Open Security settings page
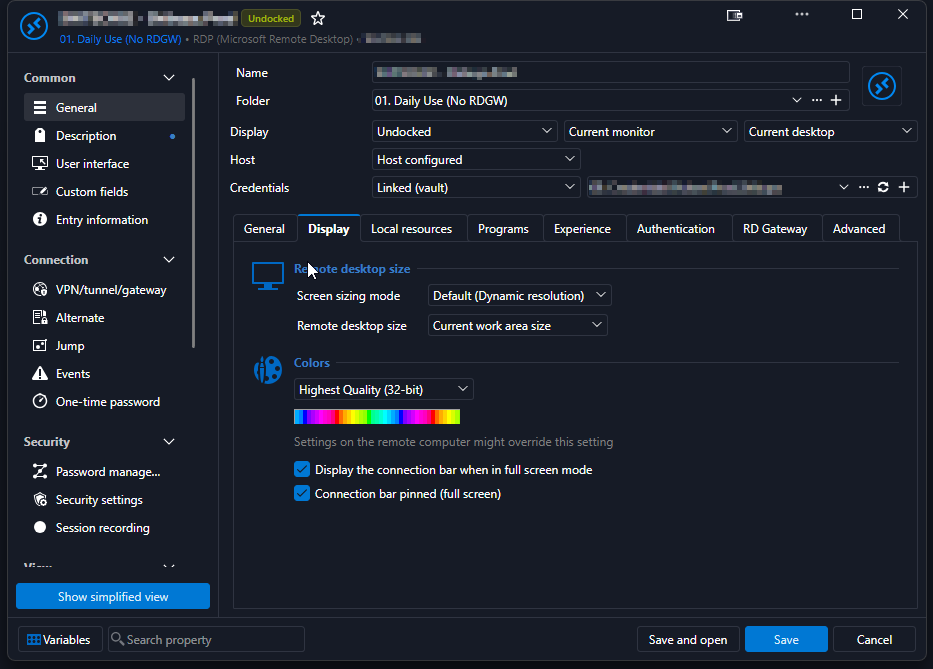Image resolution: width=933 pixels, height=669 pixels. tap(104, 500)
